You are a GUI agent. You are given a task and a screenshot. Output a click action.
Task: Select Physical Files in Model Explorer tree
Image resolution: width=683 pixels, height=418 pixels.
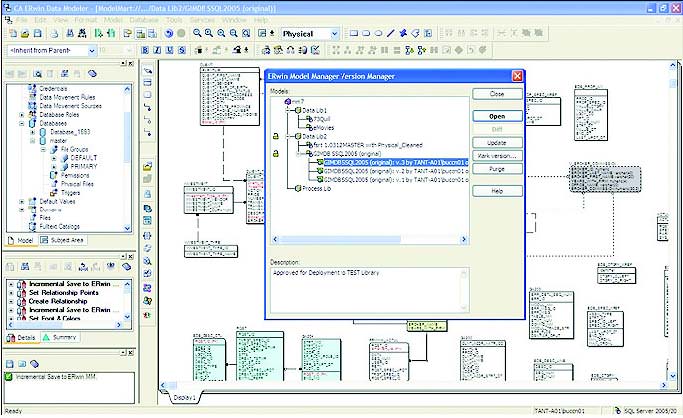(77, 184)
